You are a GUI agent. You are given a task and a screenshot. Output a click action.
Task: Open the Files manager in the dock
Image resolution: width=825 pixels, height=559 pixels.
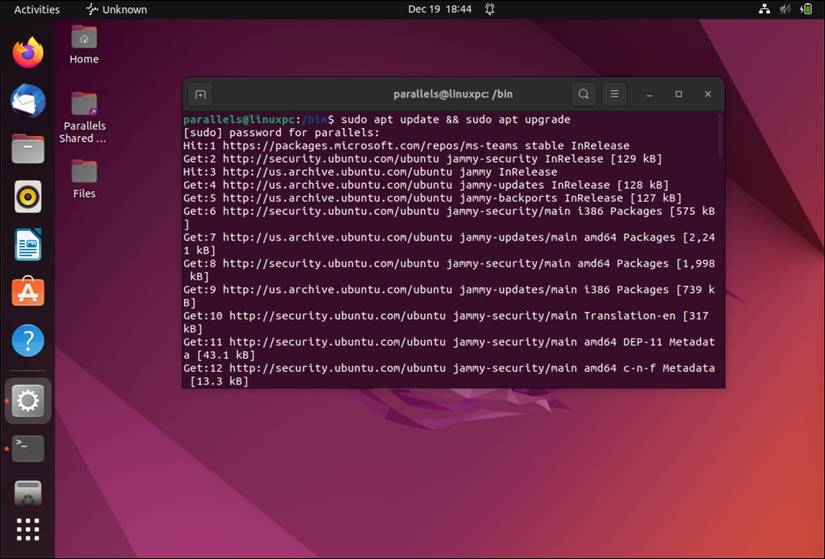28,148
